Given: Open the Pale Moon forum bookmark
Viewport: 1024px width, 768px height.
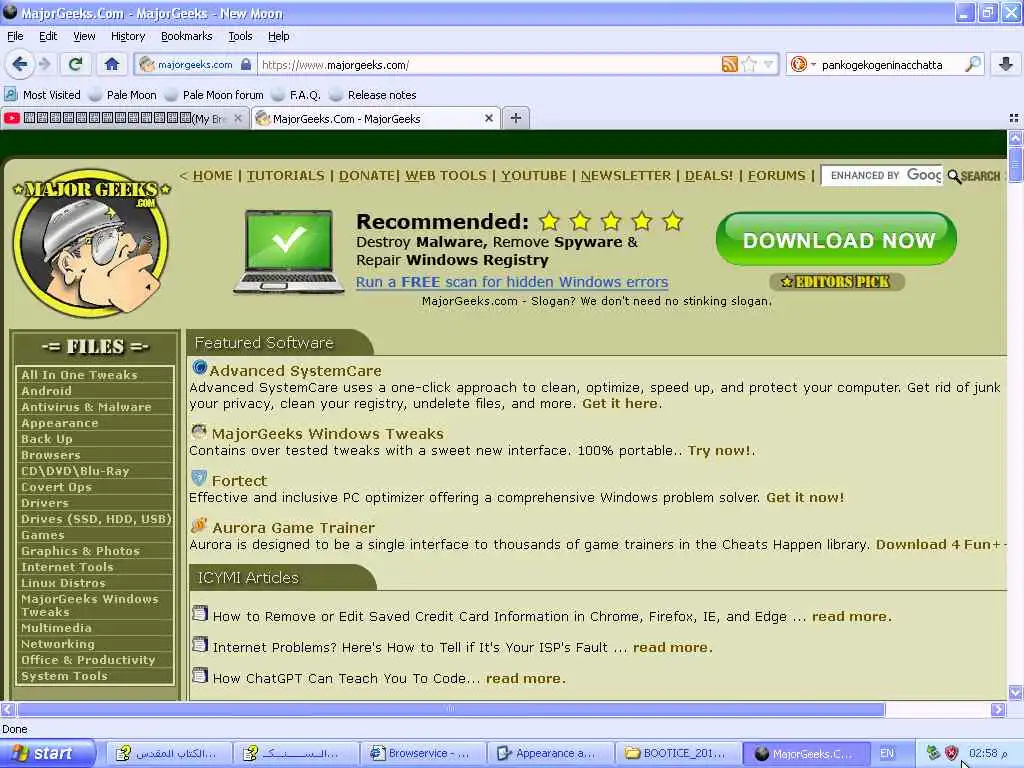Looking at the screenshot, I should pyautogui.click(x=214, y=95).
